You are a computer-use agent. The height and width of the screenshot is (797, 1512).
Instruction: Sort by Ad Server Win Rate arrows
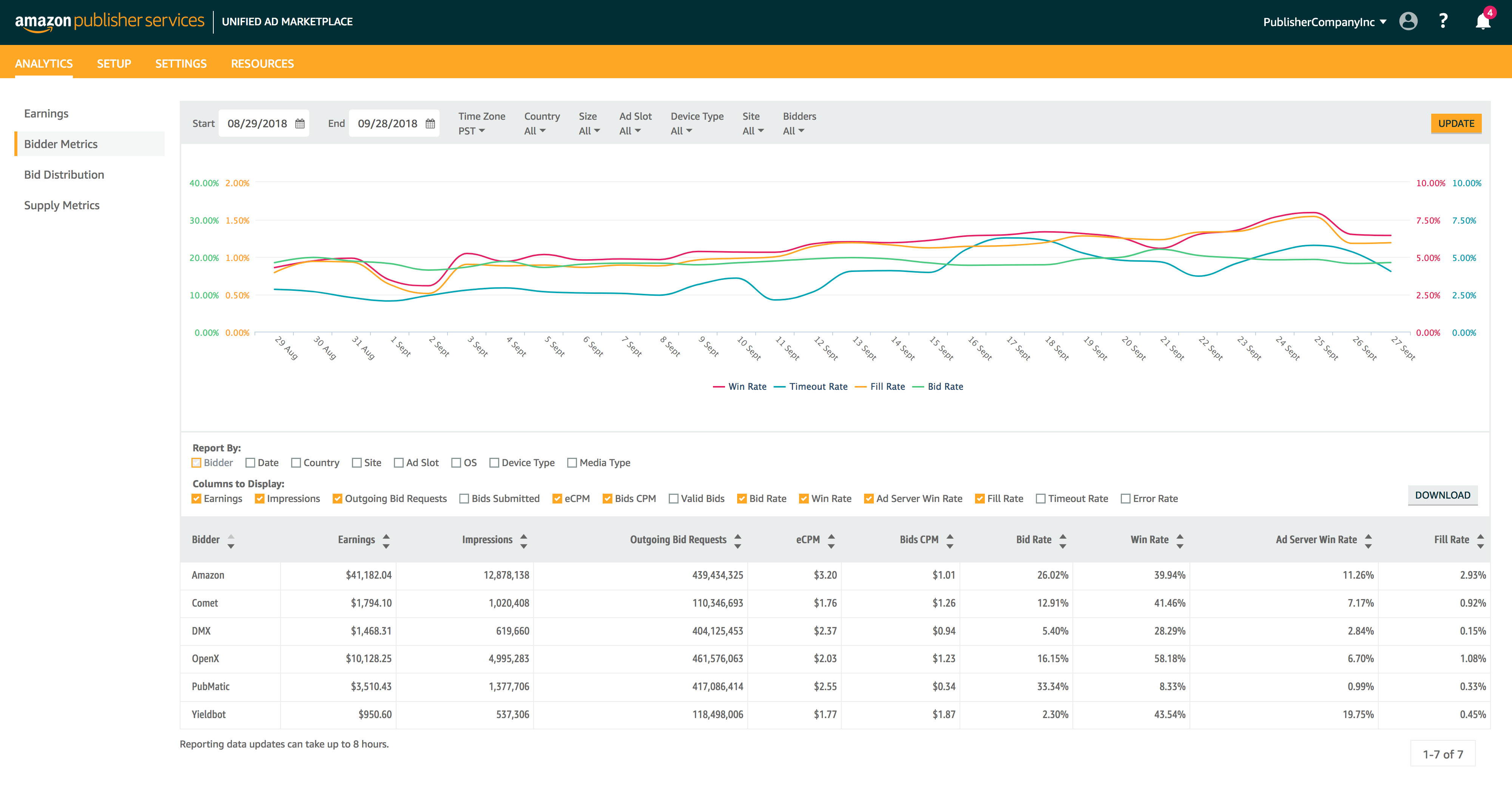[1368, 541]
